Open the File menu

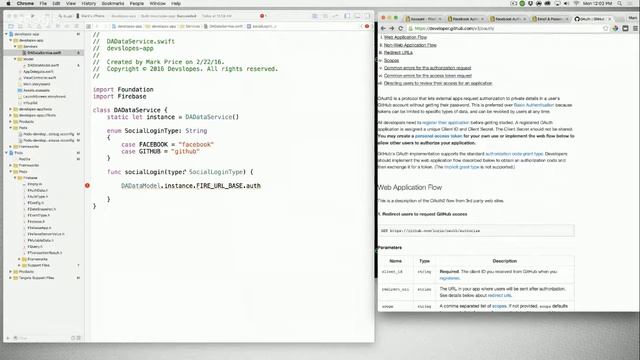click(43, 3)
